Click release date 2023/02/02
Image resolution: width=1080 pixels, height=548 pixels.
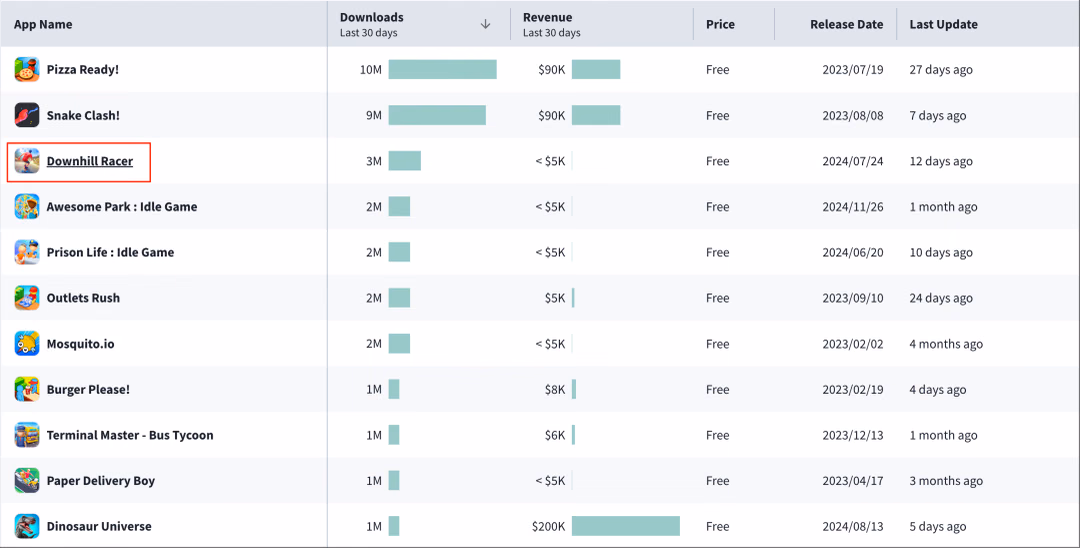(x=853, y=344)
